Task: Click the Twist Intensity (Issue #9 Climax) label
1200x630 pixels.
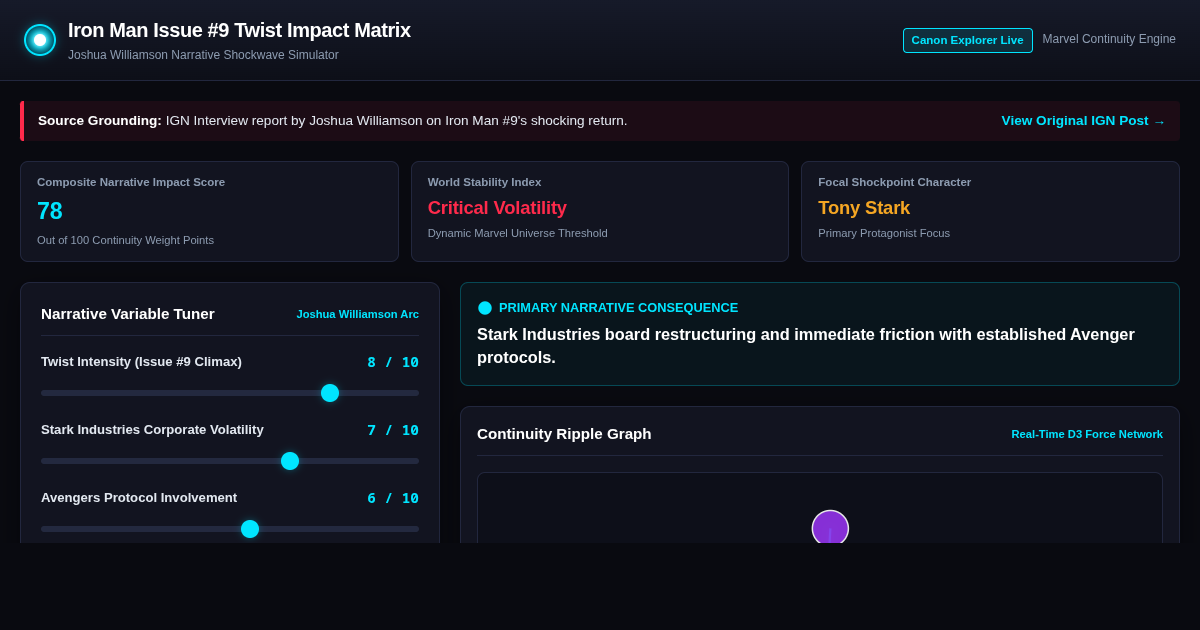Action: (141, 362)
